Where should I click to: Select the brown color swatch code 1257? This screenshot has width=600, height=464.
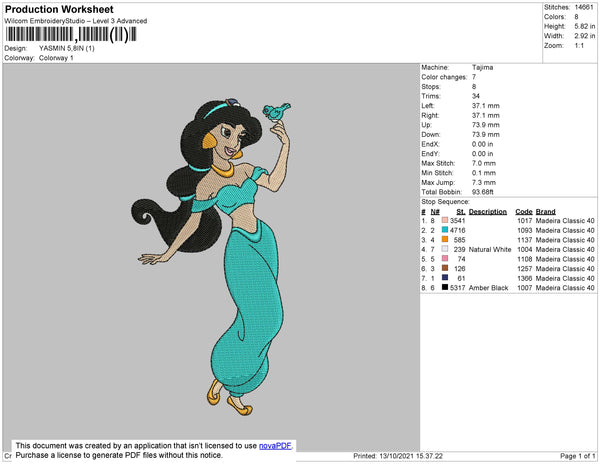(x=445, y=268)
